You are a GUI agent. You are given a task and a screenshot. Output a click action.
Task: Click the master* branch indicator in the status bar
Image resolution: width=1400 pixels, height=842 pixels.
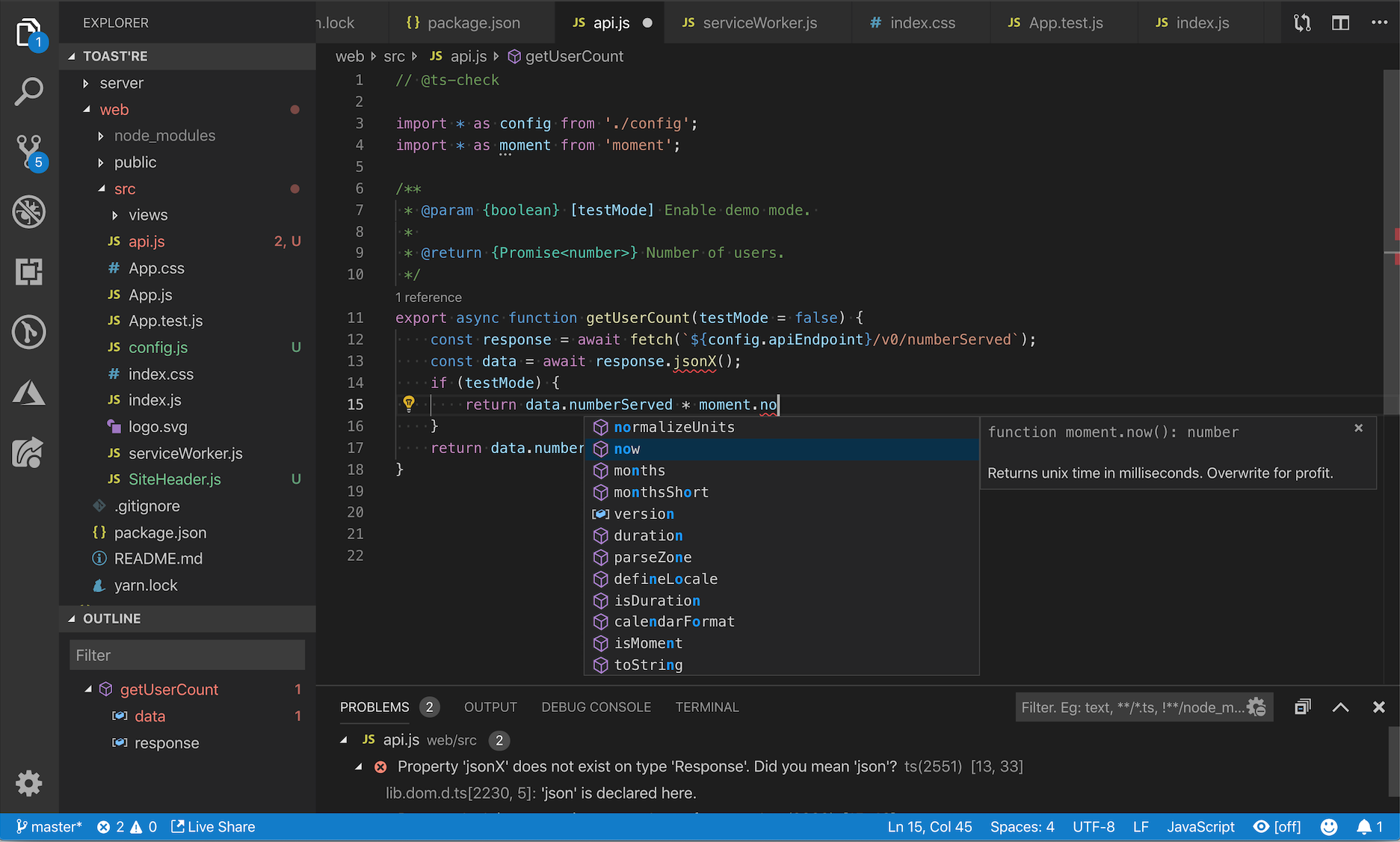pyautogui.click(x=49, y=826)
